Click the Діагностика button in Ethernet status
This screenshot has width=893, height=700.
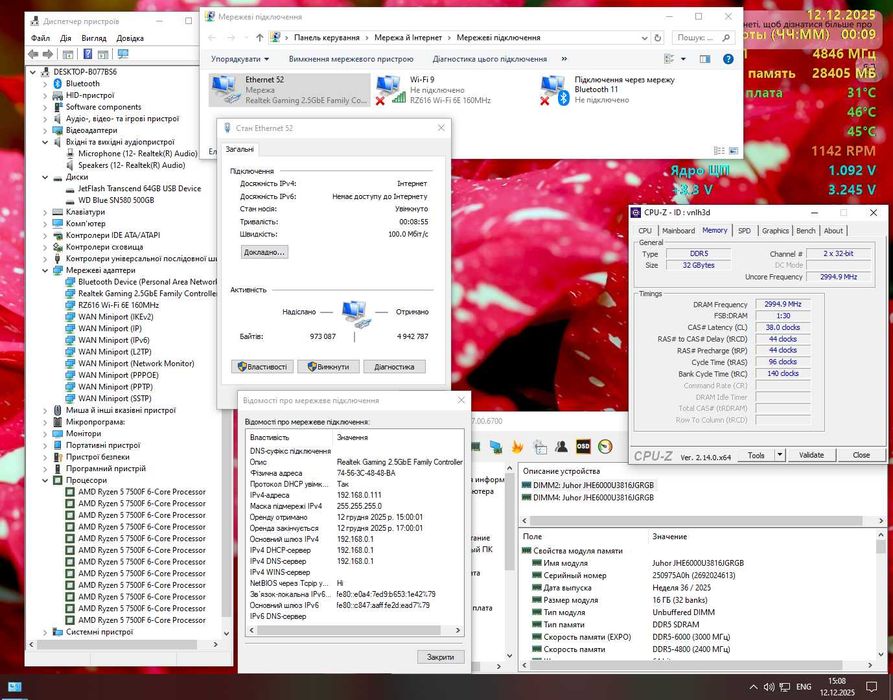pos(394,367)
